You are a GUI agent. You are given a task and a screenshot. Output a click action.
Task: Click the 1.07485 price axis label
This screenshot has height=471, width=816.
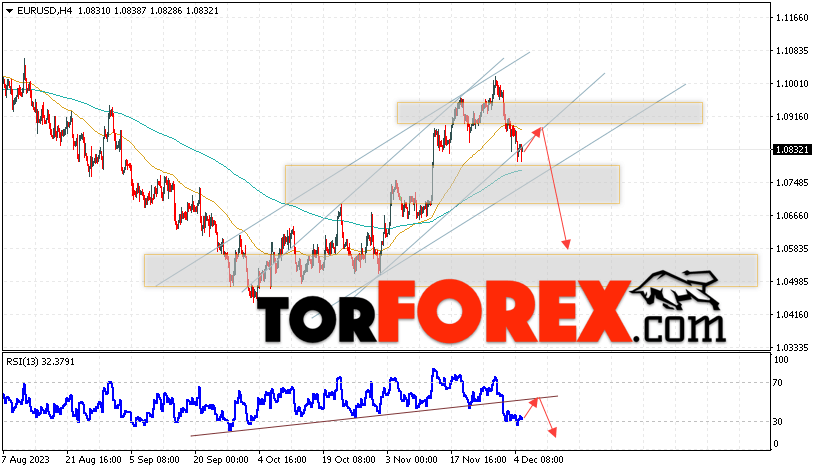coord(792,183)
